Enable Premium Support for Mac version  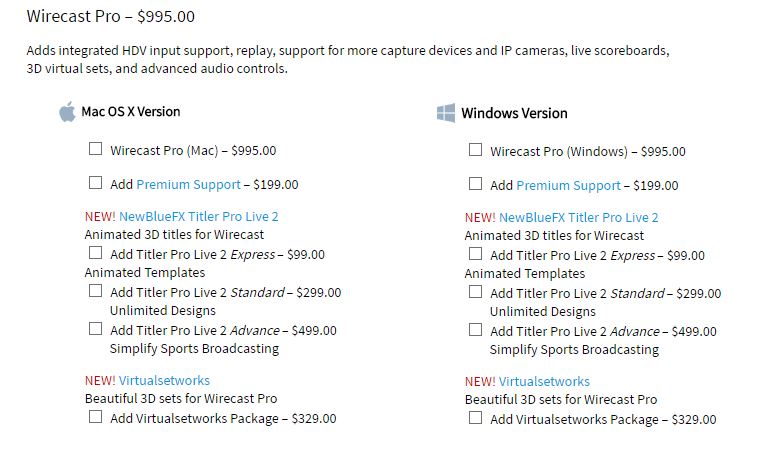[96, 183]
